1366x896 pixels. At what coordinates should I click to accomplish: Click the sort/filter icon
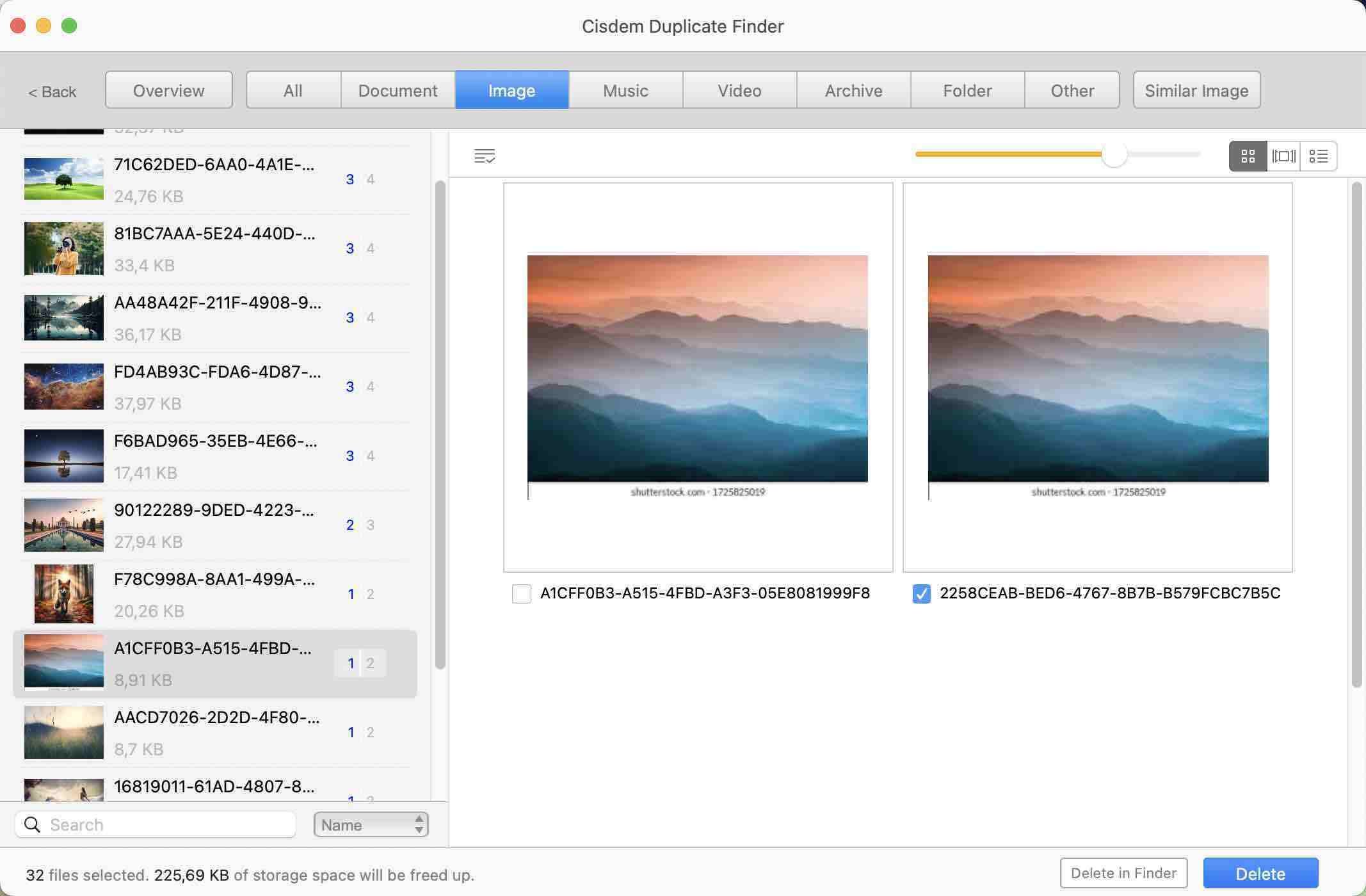pos(484,155)
